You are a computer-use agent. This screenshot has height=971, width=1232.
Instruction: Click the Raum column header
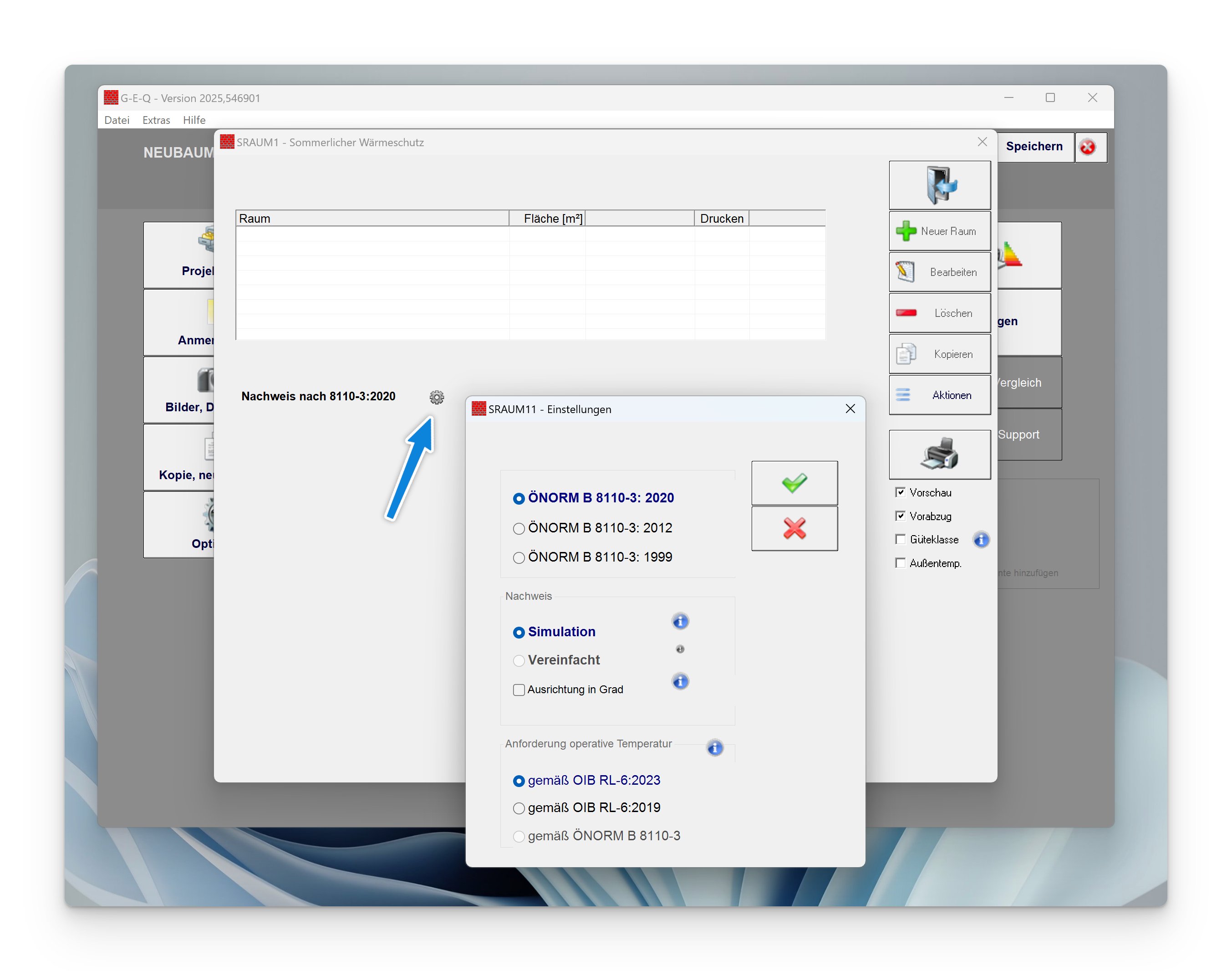pyautogui.click(x=372, y=218)
